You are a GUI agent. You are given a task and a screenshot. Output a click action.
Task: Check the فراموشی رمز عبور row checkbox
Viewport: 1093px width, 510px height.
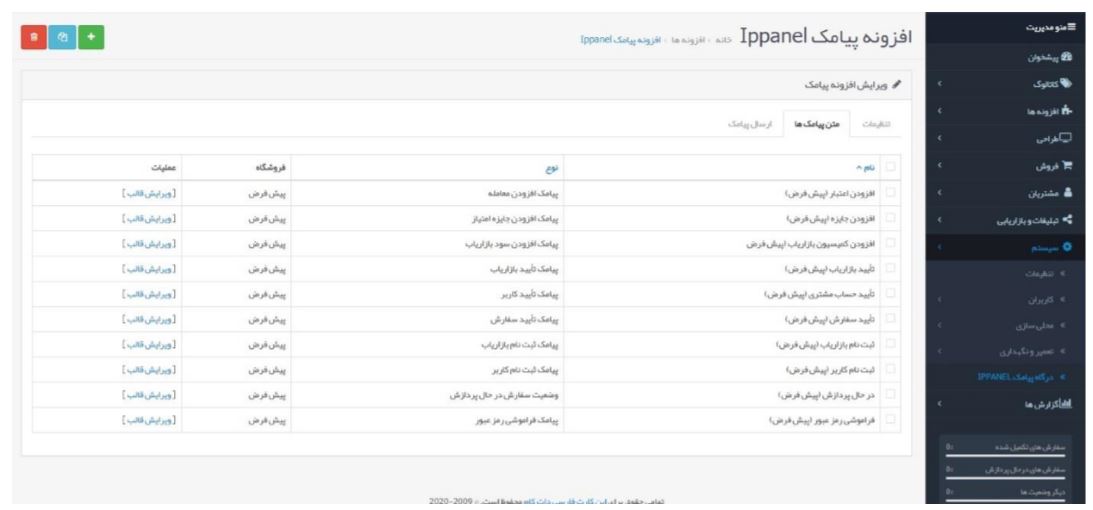point(890,419)
